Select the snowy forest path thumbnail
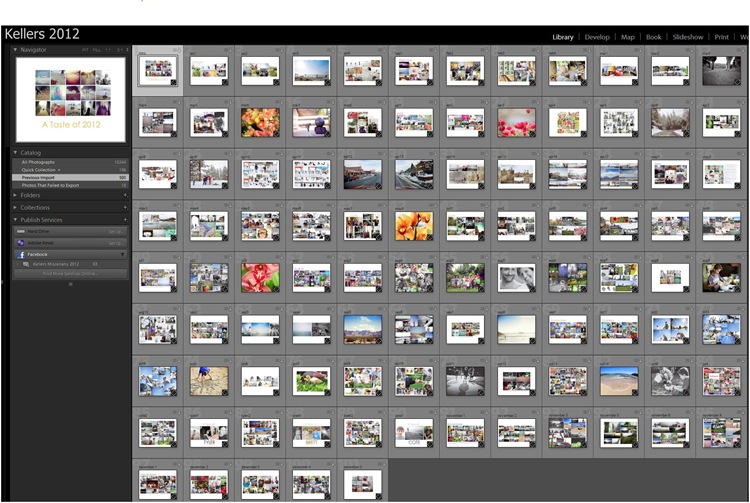This screenshot has width=750, height=503. [670, 122]
